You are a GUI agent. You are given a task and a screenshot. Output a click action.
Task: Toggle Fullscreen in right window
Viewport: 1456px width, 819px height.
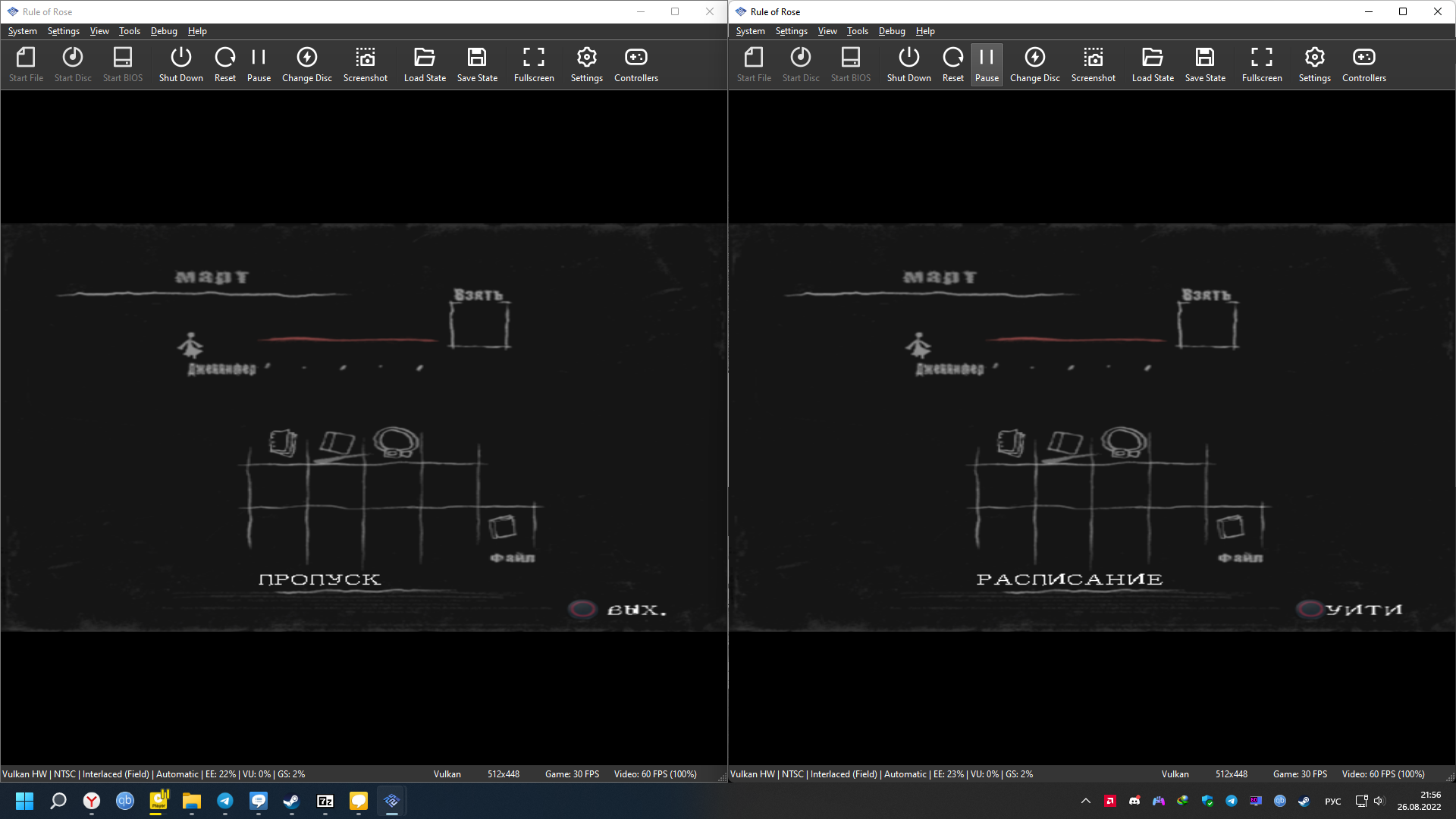(x=1262, y=64)
